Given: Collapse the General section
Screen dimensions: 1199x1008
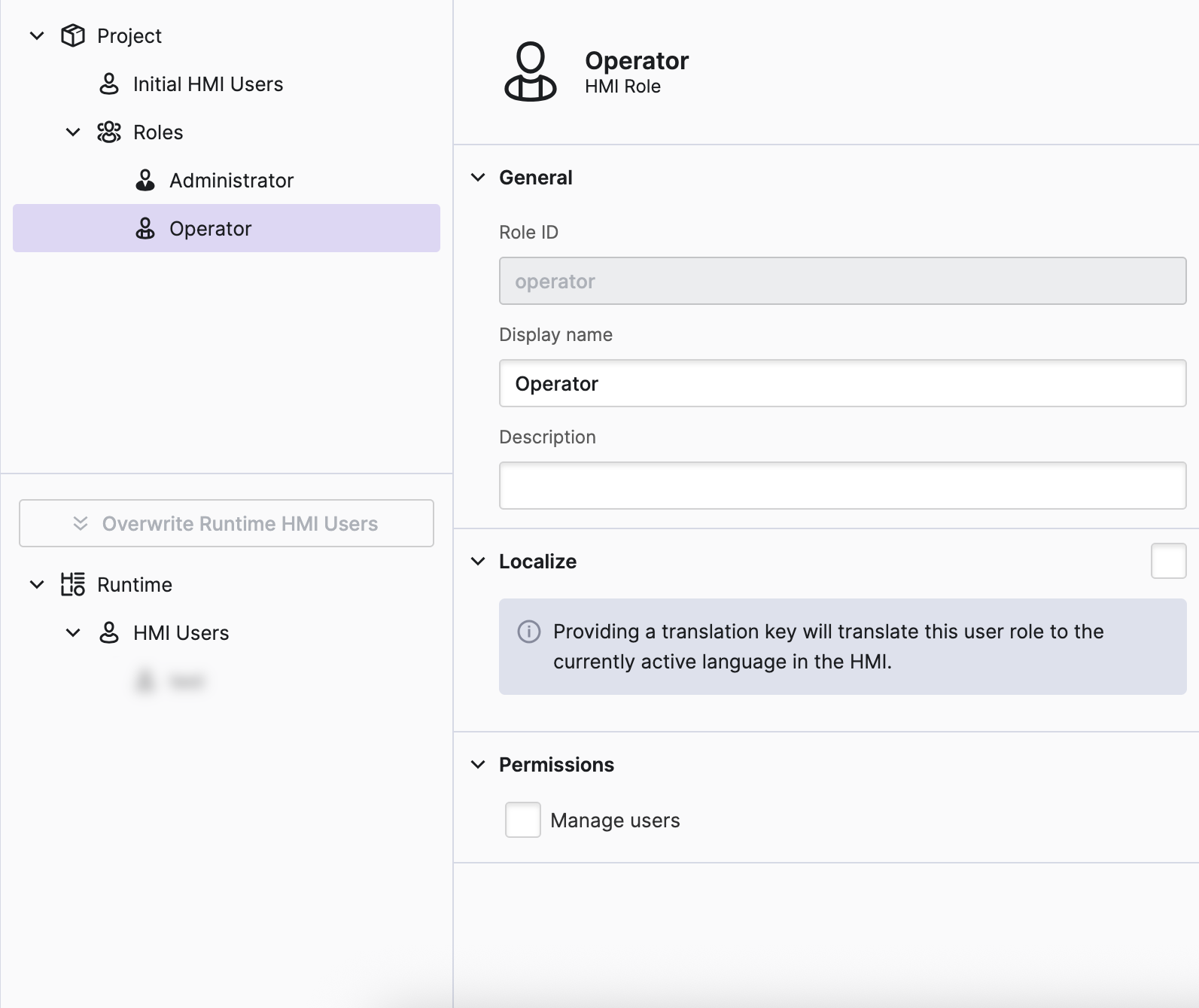Looking at the screenshot, I should pyautogui.click(x=478, y=178).
